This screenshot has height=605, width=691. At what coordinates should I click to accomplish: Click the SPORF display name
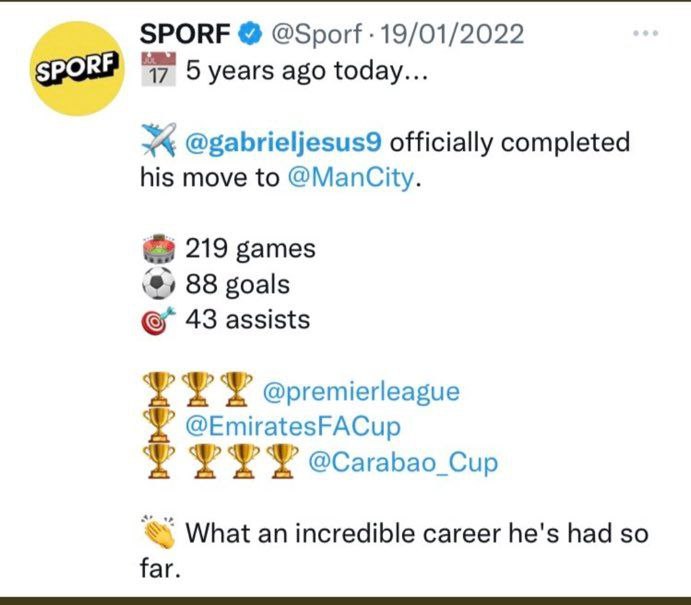(x=185, y=34)
